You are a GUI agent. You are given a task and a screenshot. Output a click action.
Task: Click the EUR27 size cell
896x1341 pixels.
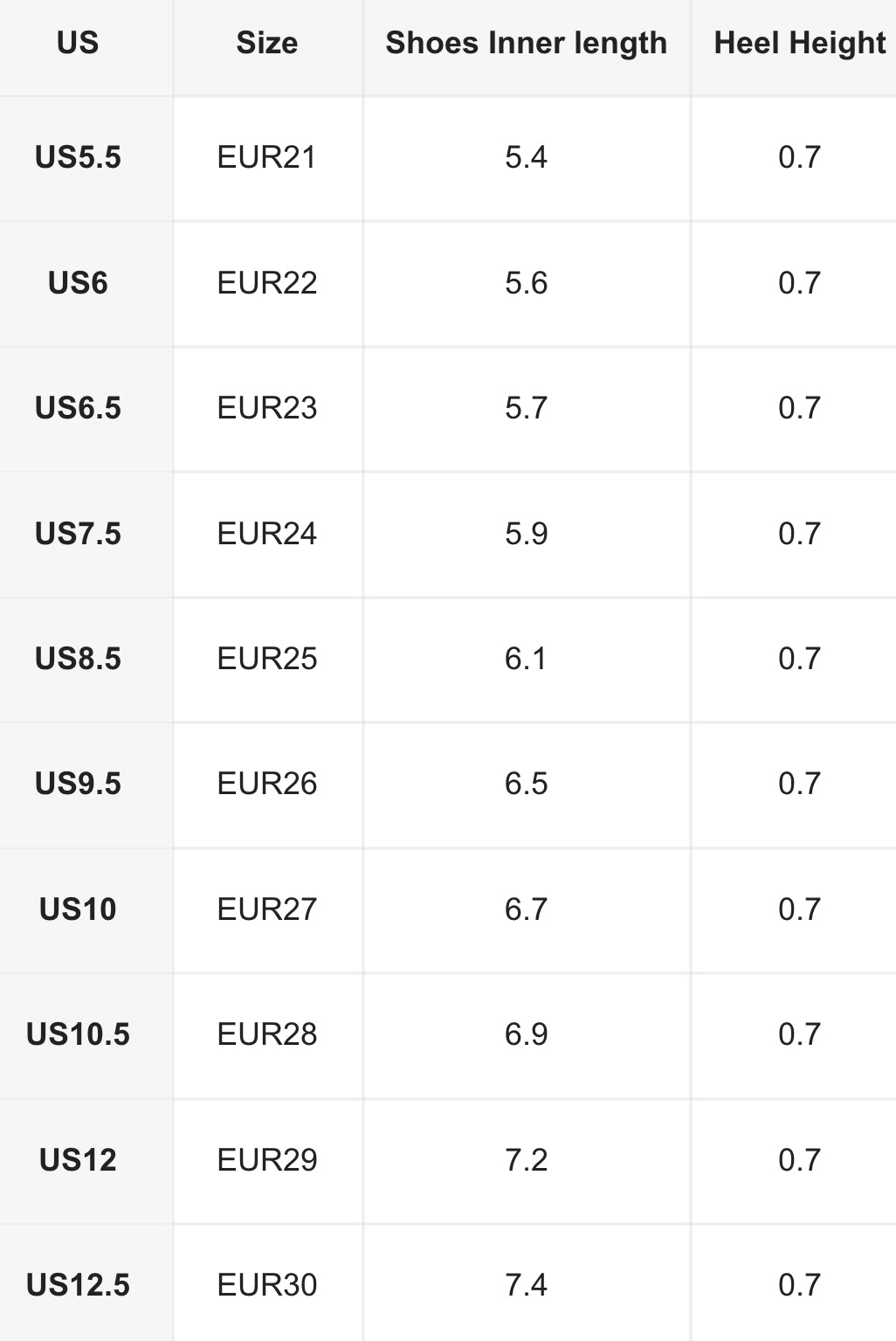click(266, 909)
